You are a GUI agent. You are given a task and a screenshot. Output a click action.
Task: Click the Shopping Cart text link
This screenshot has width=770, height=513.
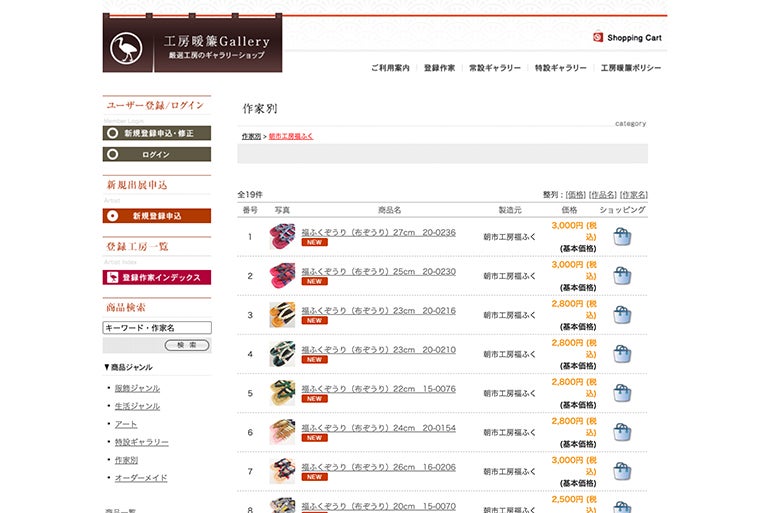(x=634, y=38)
